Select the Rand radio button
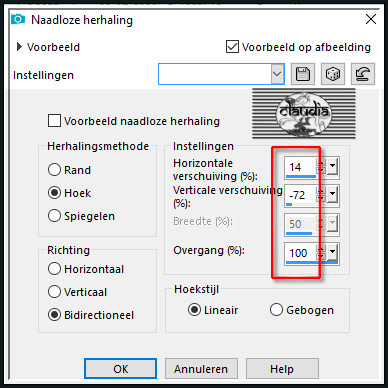 [x=54, y=170]
